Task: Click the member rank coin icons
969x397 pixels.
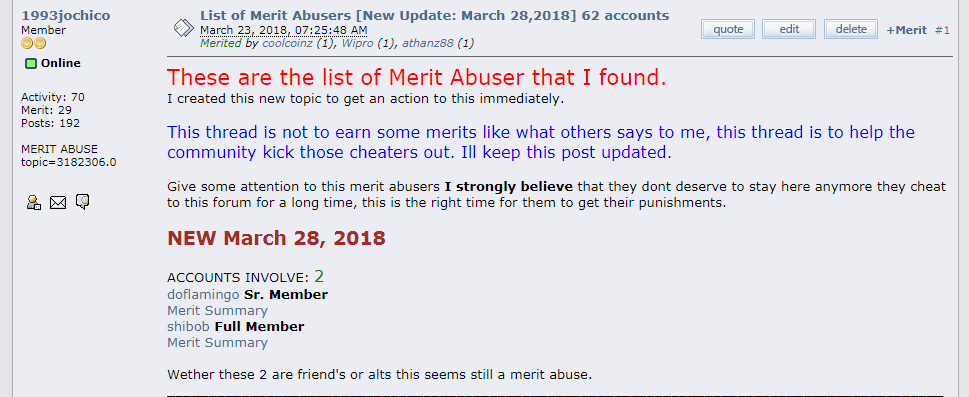Action: pyautogui.click(x=33, y=43)
